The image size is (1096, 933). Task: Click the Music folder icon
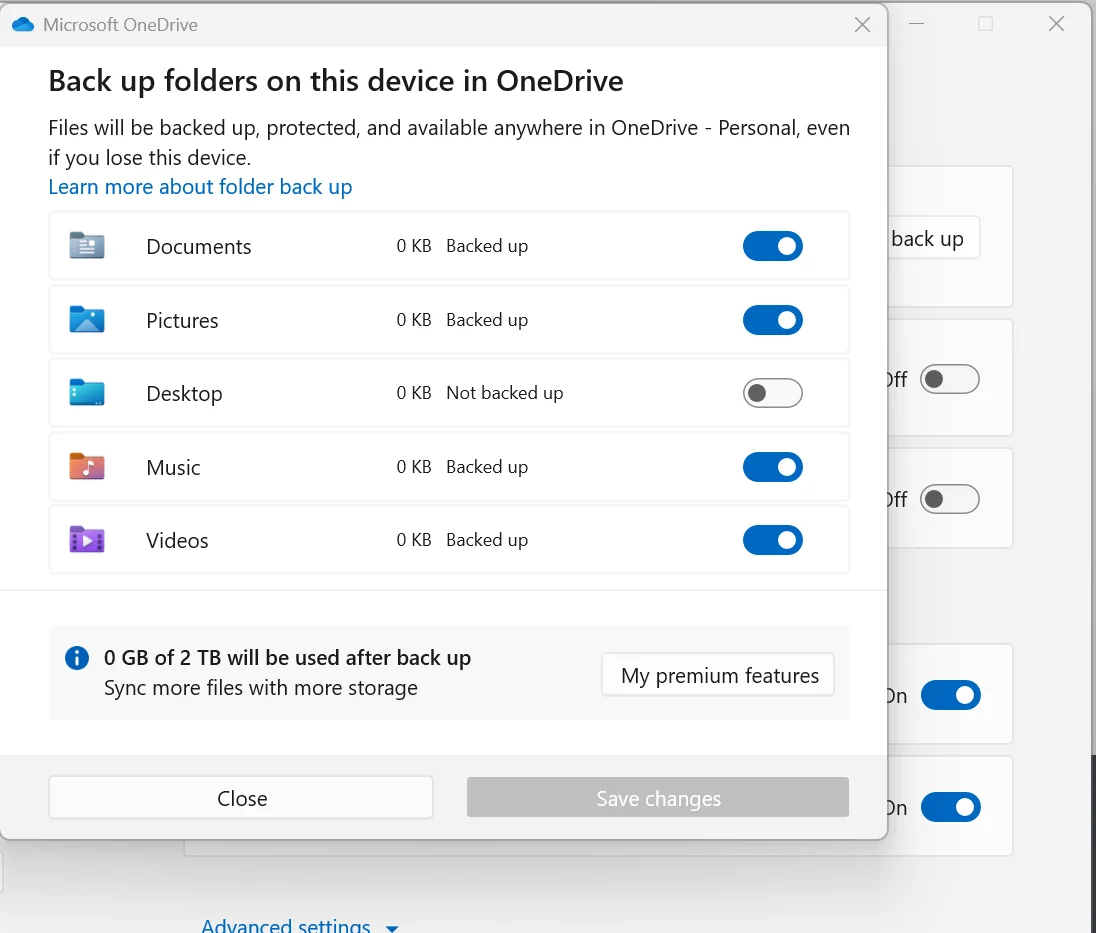coord(87,466)
